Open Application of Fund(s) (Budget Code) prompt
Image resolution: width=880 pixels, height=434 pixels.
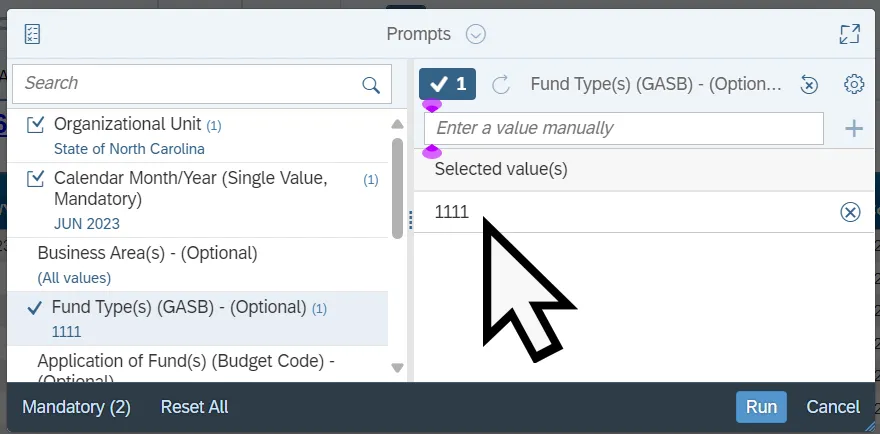pyautogui.click(x=185, y=361)
